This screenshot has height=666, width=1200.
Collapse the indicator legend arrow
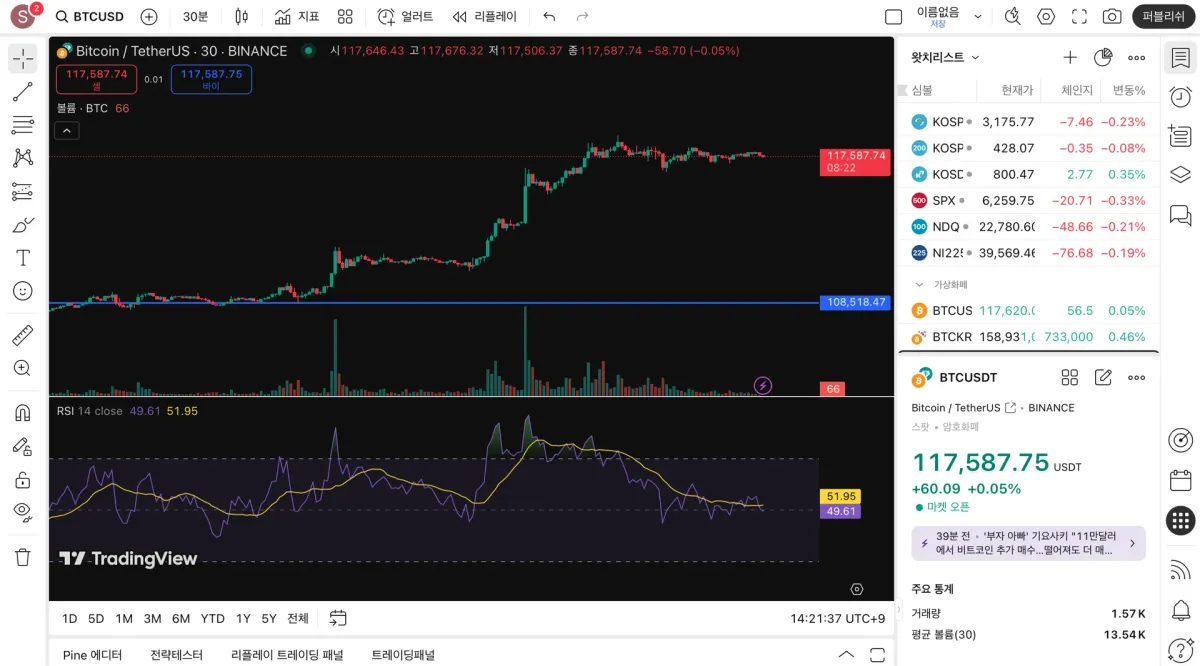tap(66, 130)
